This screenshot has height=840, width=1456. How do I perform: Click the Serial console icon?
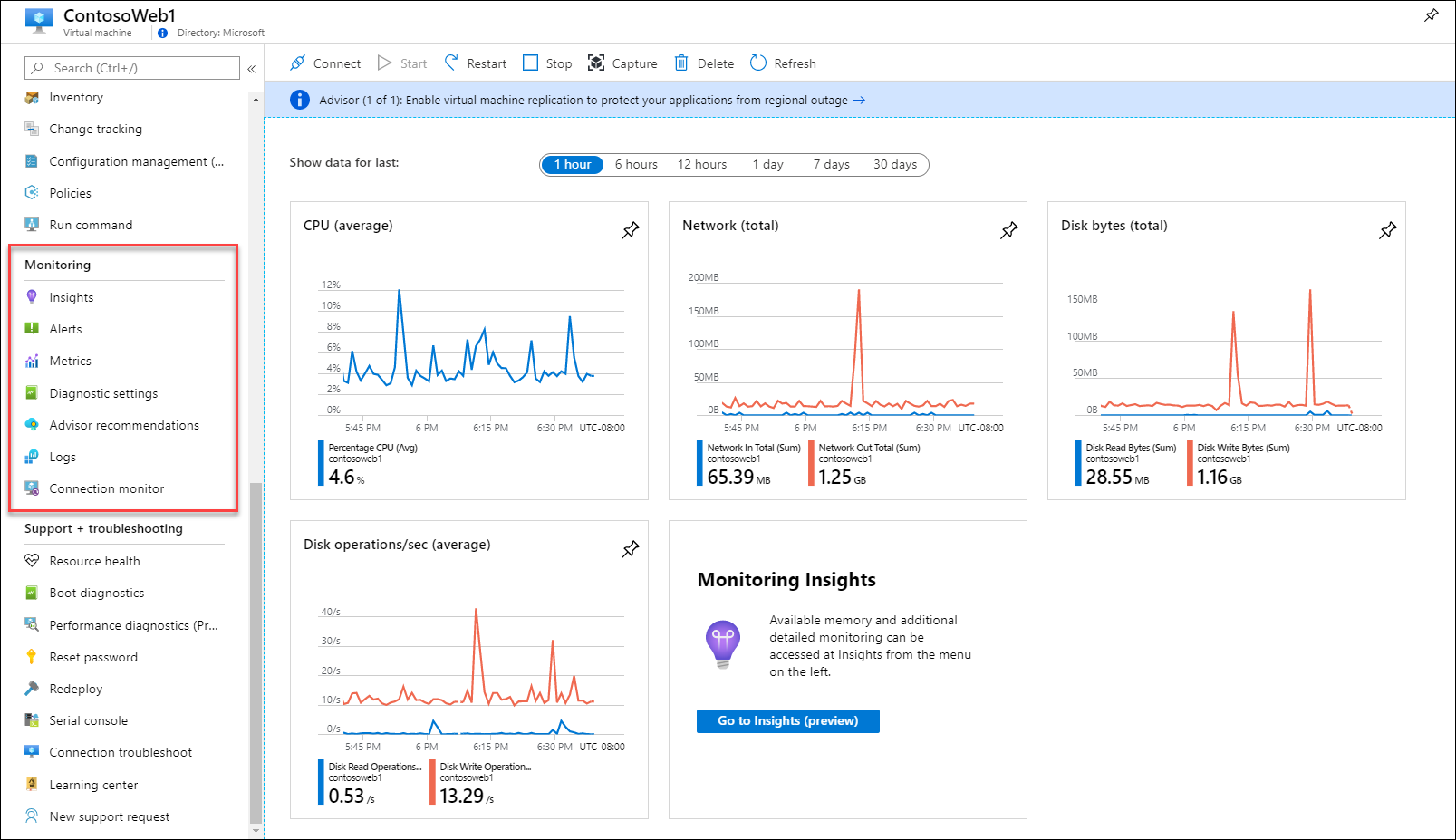(x=32, y=719)
